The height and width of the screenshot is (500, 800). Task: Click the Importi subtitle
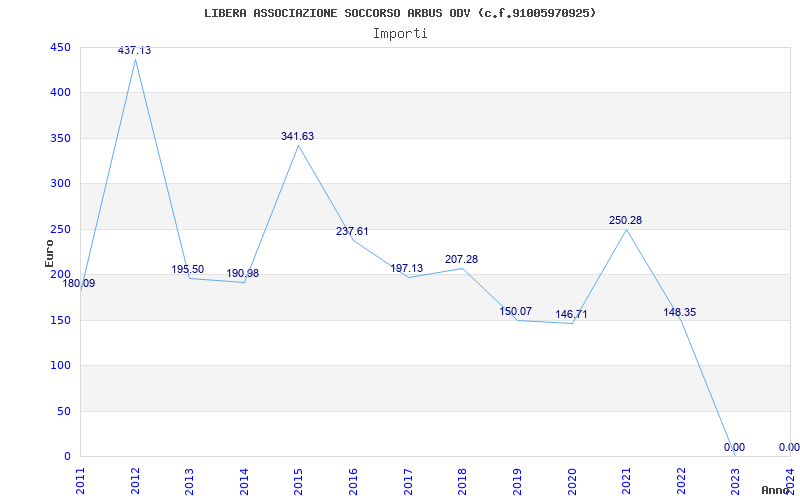pyautogui.click(x=400, y=34)
